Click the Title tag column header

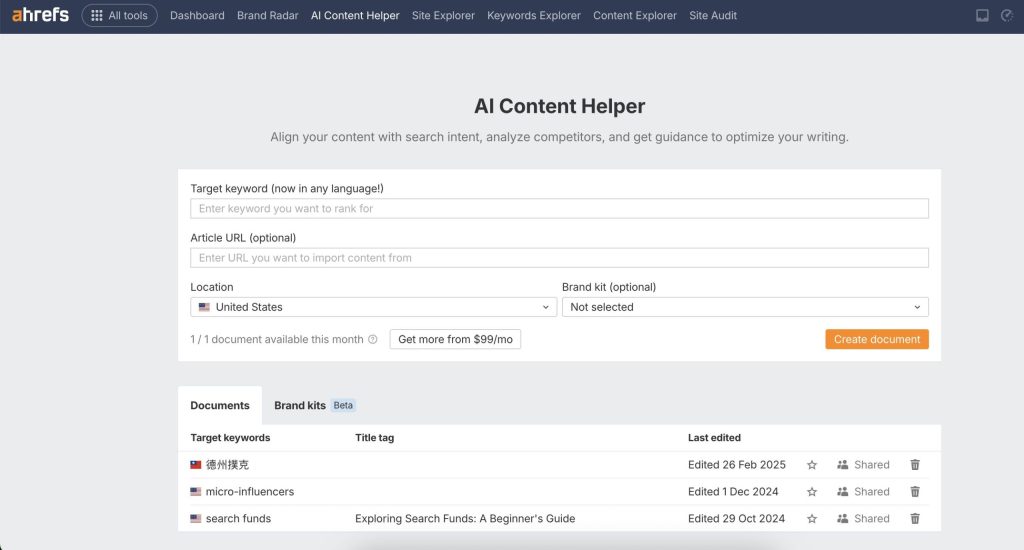pyautogui.click(x=375, y=438)
